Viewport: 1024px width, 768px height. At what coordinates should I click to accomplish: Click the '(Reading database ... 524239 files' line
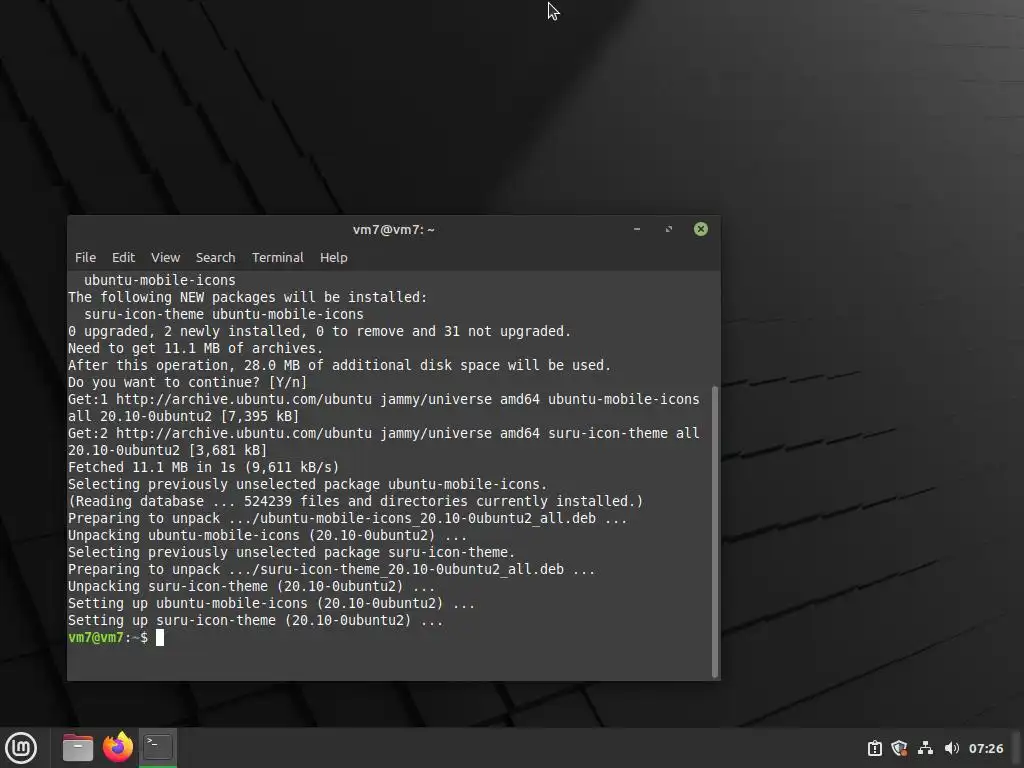(355, 501)
